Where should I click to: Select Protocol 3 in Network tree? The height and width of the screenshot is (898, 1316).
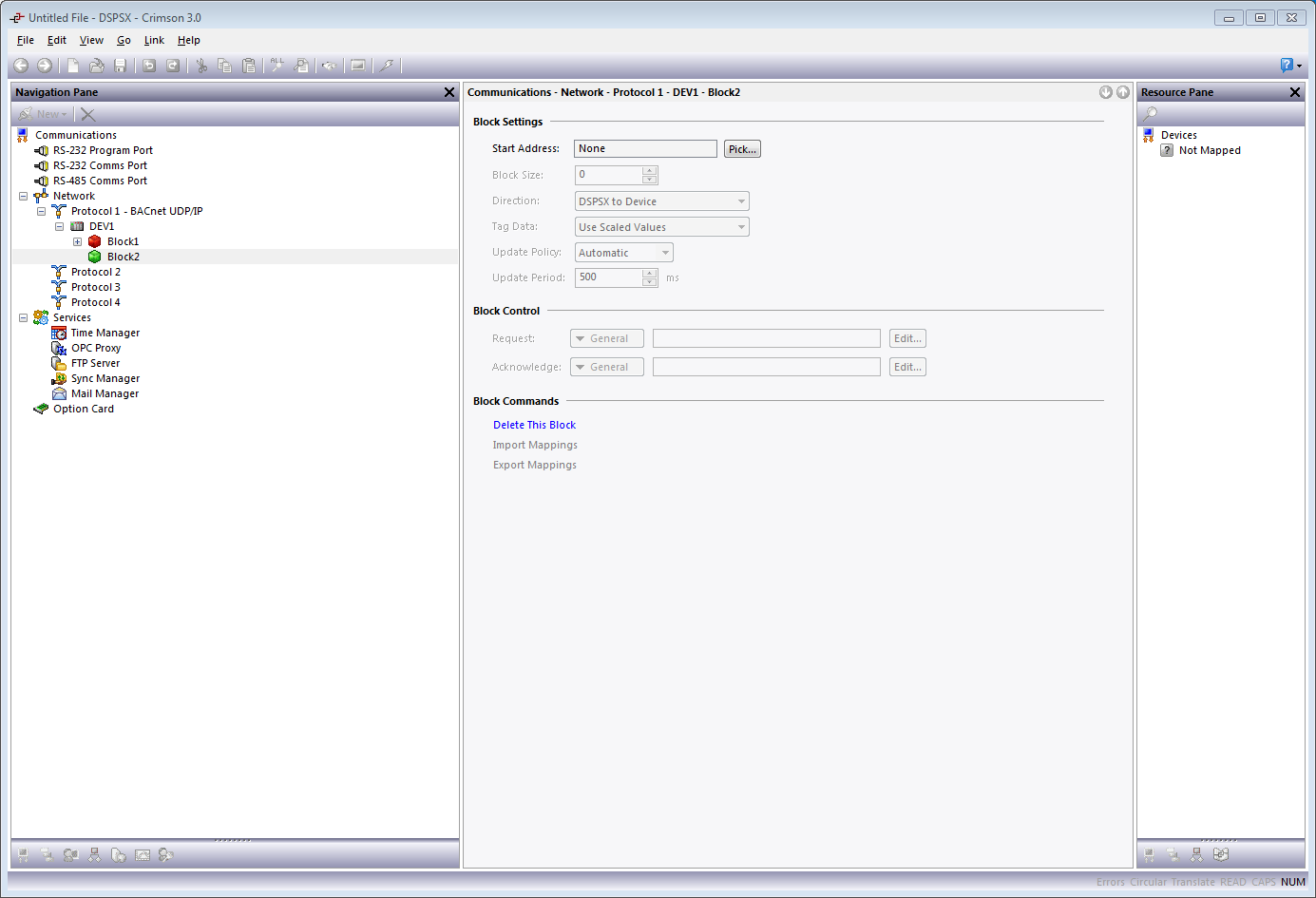click(x=96, y=287)
